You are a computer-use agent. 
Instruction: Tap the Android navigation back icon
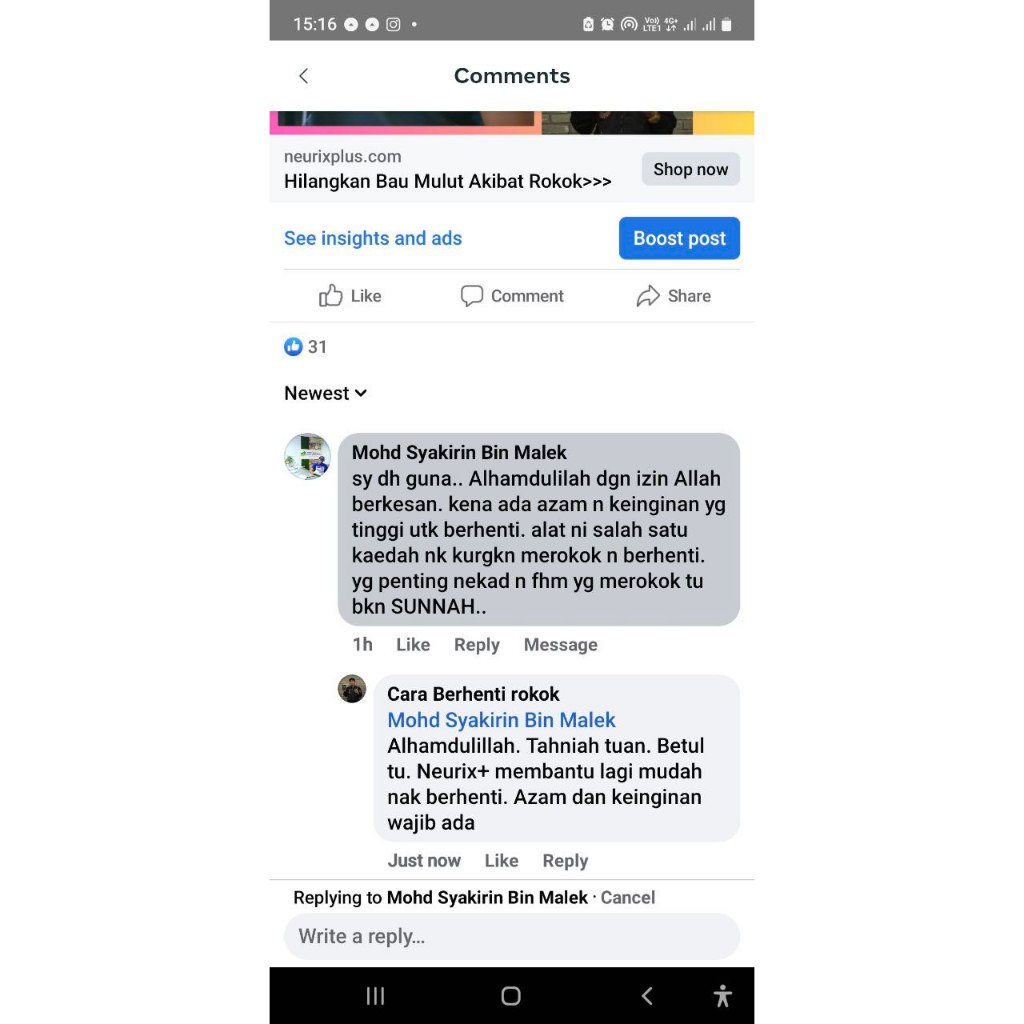tap(647, 996)
